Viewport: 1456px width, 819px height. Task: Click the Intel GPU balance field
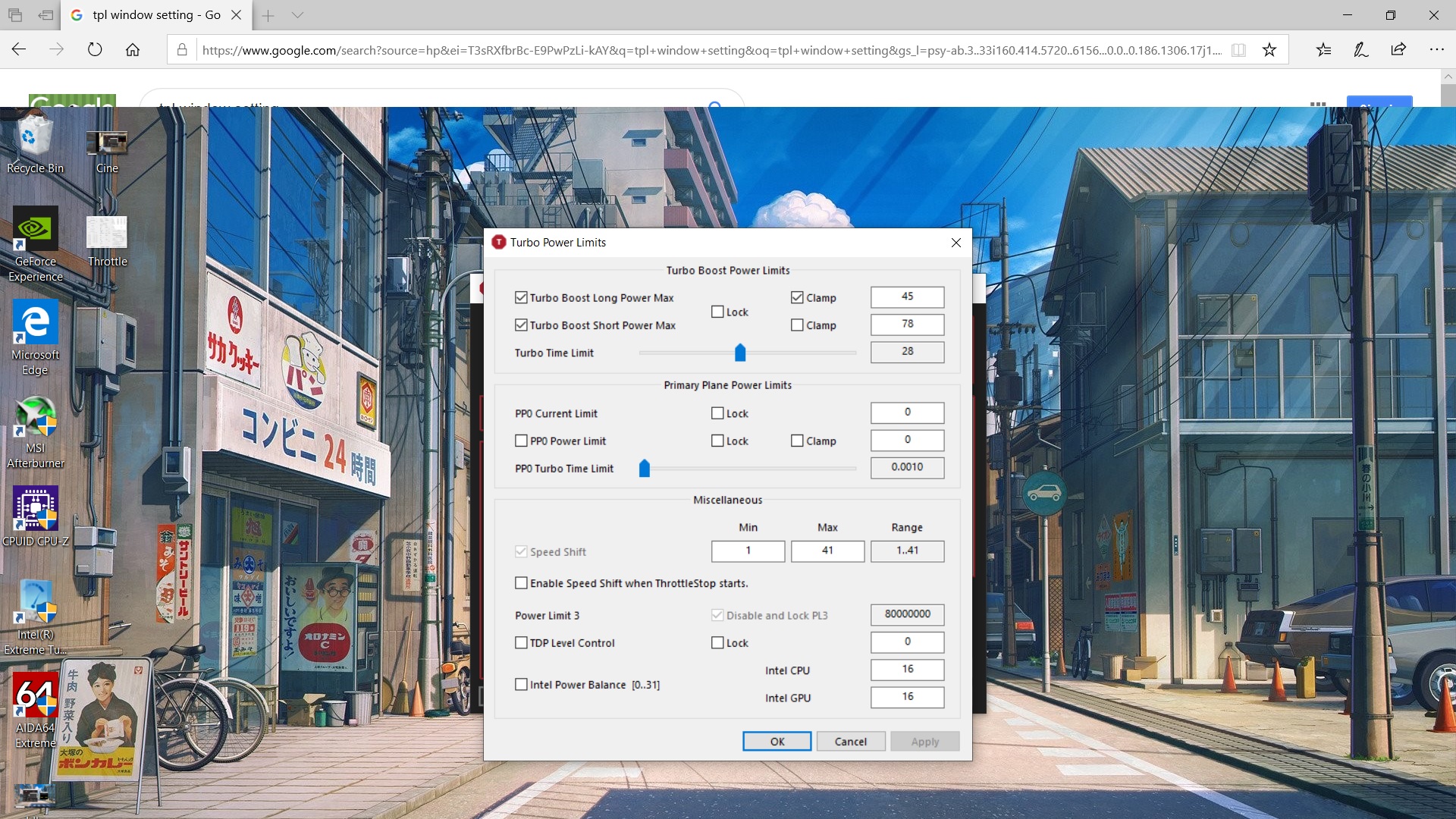(907, 696)
